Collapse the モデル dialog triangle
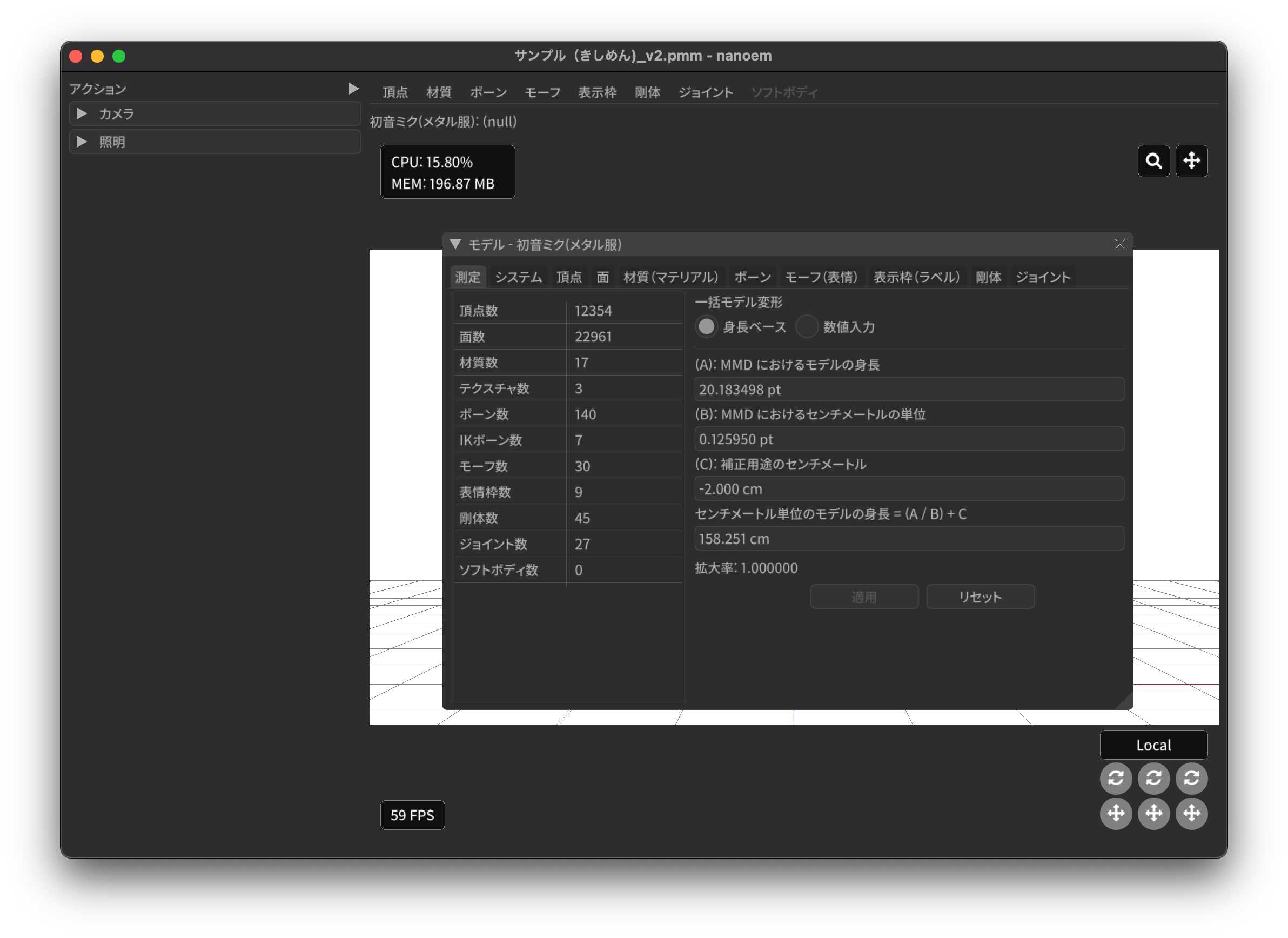The height and width of the screenshot is (938, 1288). [455, 245]
